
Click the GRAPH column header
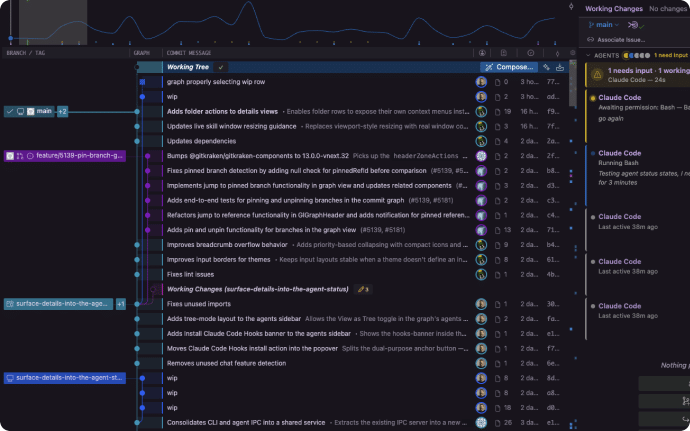click(142, 53)
